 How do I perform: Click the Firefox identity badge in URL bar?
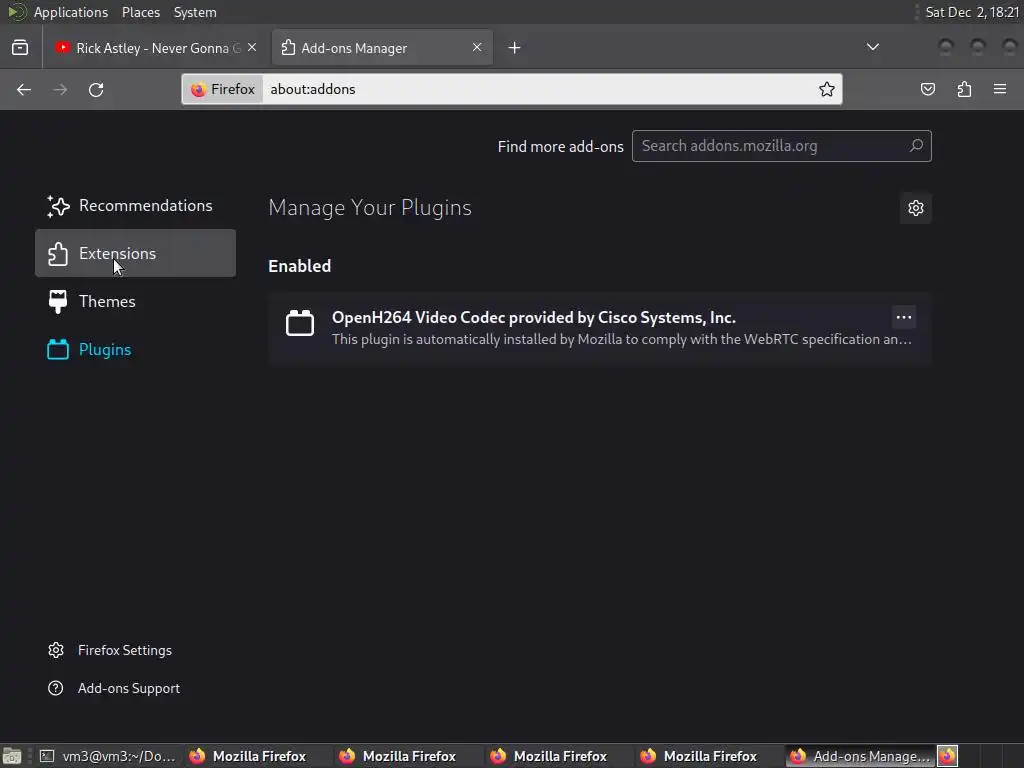(223, 89)
